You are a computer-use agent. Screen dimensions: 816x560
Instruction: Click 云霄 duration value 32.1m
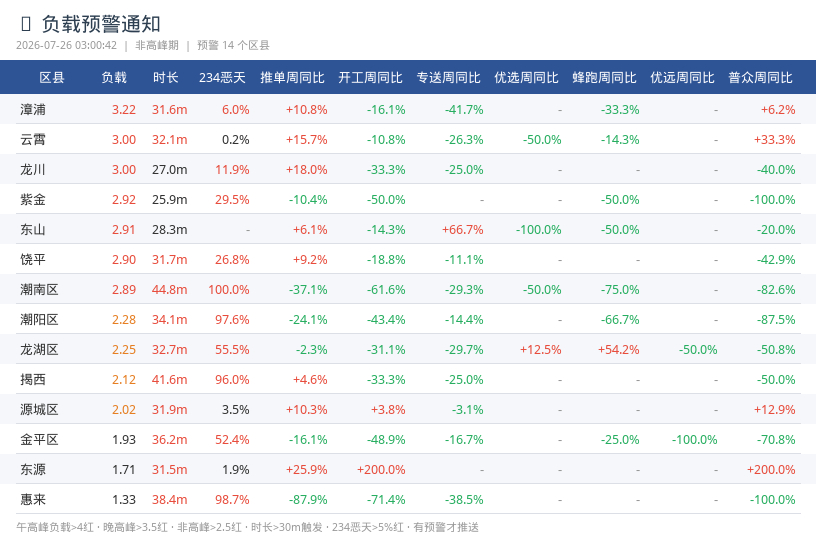170,140
